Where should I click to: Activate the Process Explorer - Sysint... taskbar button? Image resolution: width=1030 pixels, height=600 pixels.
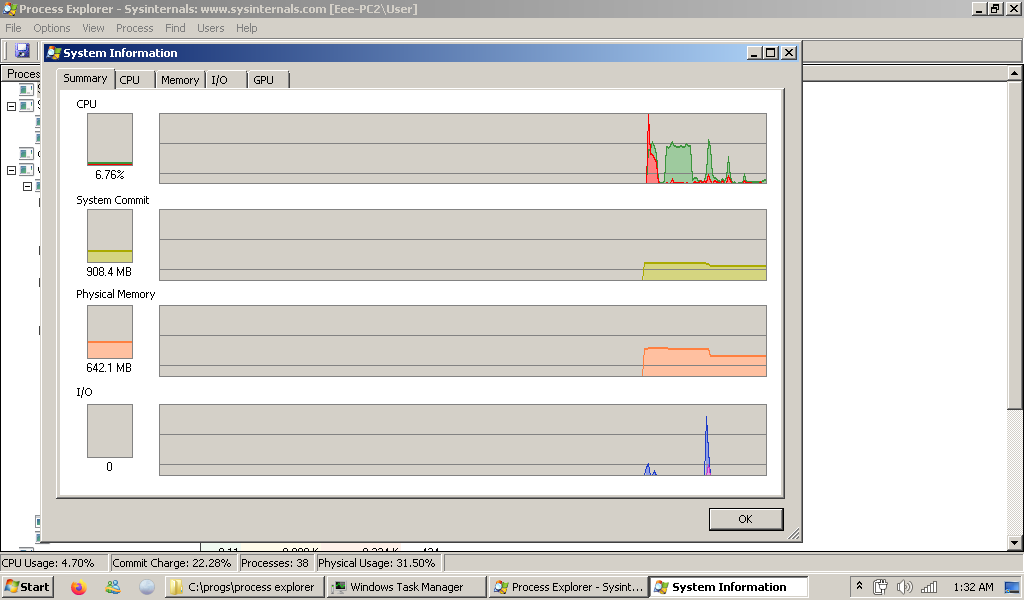tap(569, 587)
